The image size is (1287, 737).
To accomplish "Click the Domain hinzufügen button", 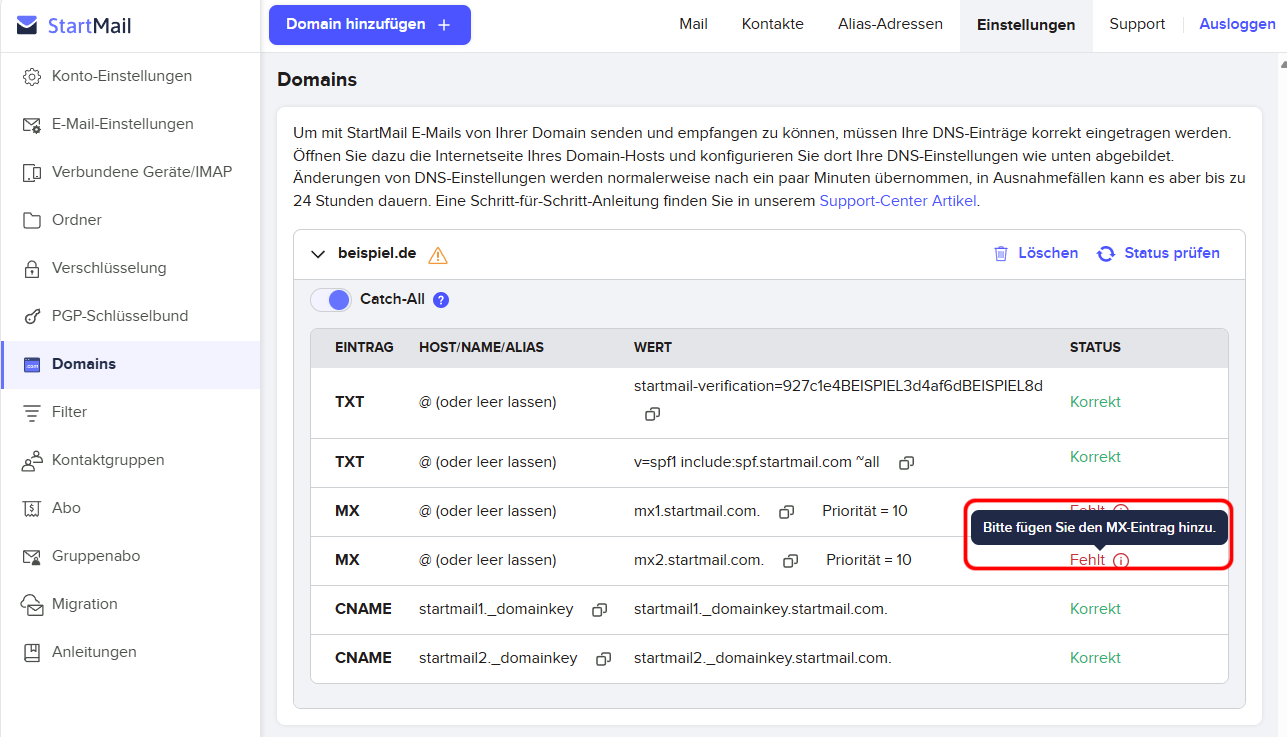I will tap(369, 25).
